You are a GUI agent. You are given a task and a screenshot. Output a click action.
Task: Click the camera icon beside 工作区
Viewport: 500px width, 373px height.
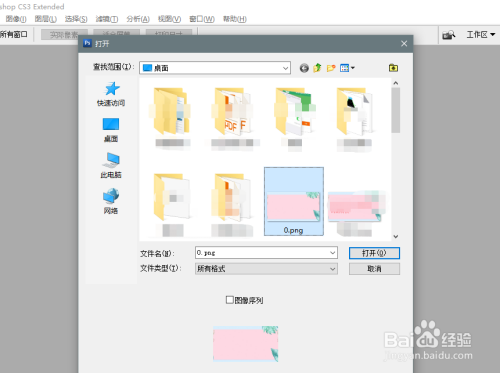click(x=449, y=35)
